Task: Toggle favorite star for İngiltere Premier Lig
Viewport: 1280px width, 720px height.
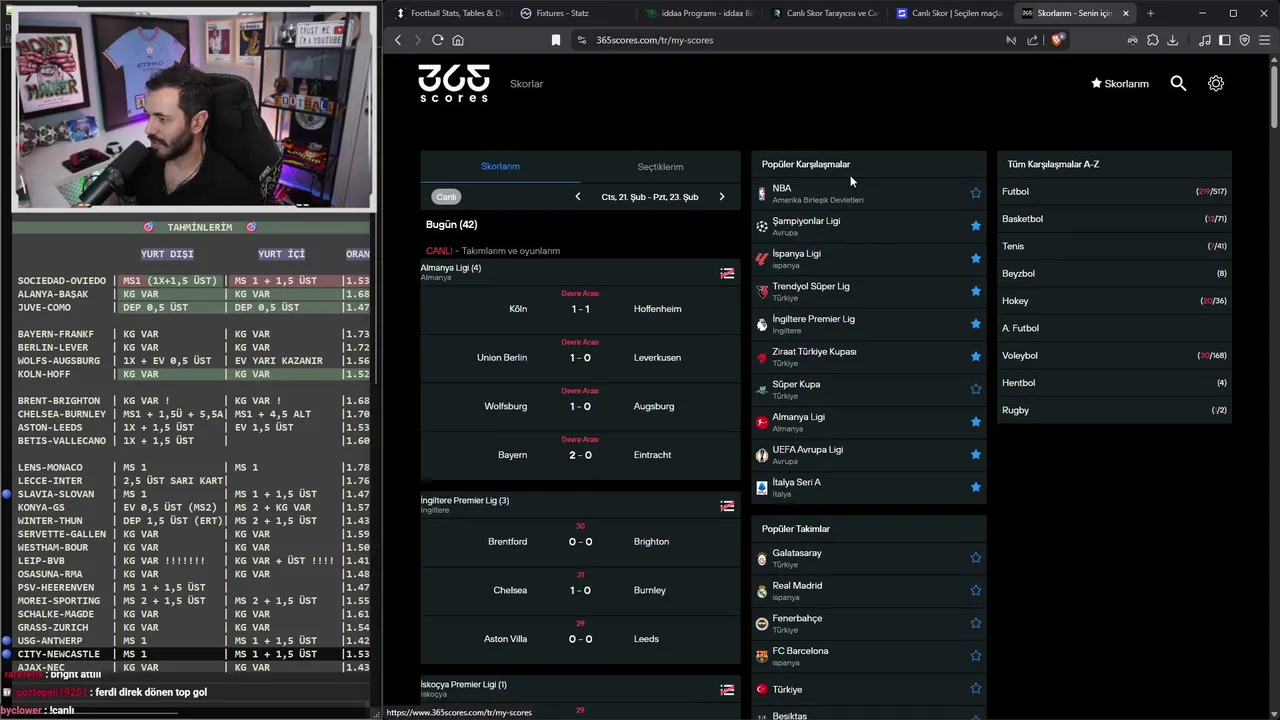Action: [x=976, y=324]
